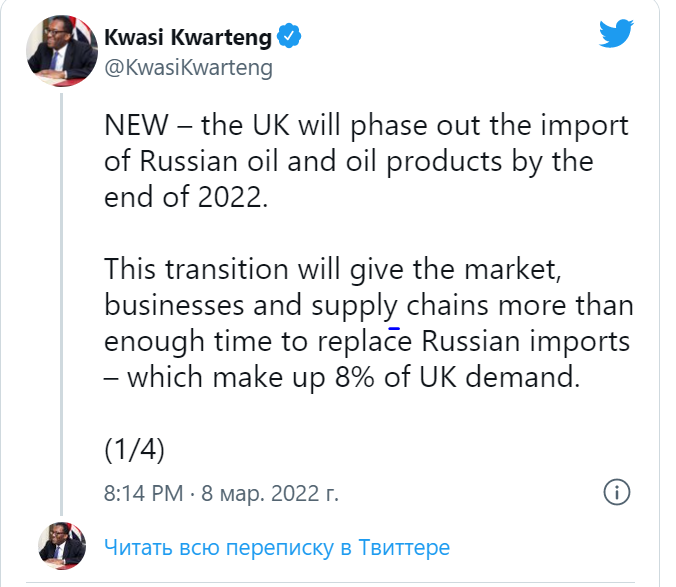Screen dimensions: 676x587
Task: Click the words "Russian imports"
Action: coord(524,340)
